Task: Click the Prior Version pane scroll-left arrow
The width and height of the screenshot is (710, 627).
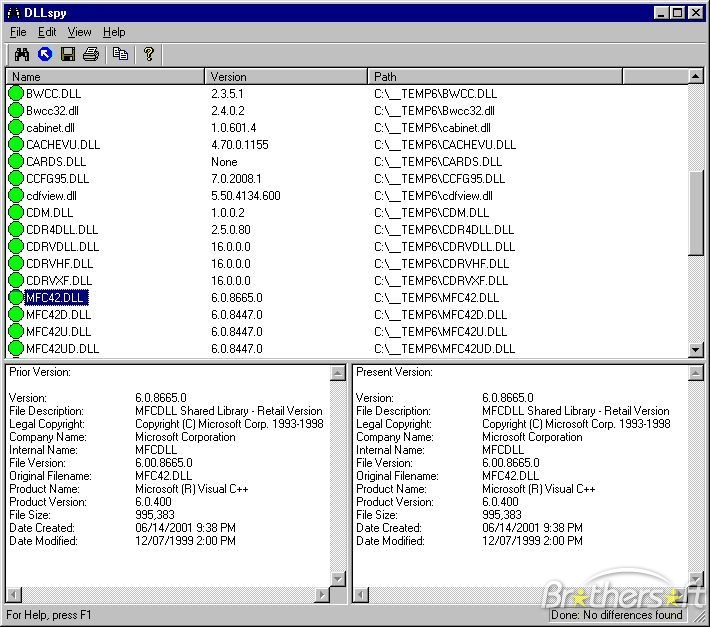Action: click(x=14, y=594)
